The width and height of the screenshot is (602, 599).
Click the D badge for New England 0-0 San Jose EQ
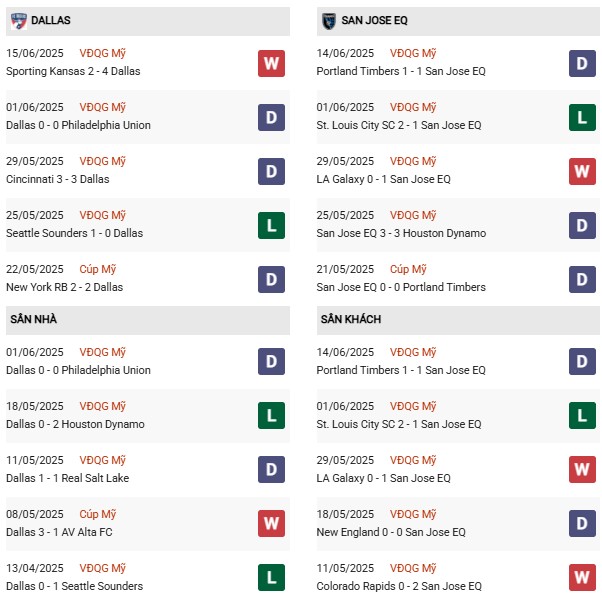[x=582, y=523]
